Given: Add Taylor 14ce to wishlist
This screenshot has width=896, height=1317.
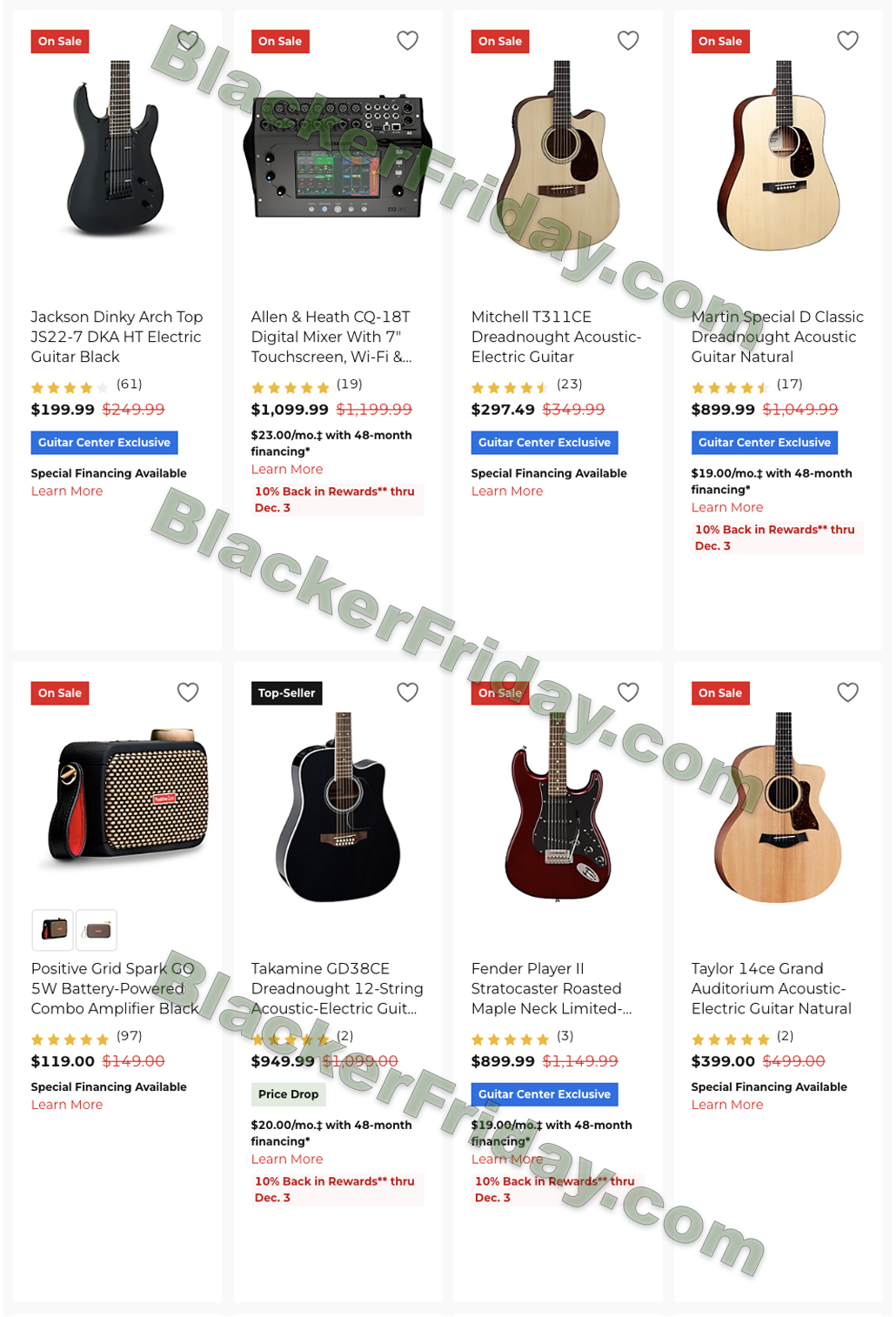Looking at the screenshot, I should pyautogui.click(x=848, y=692).
